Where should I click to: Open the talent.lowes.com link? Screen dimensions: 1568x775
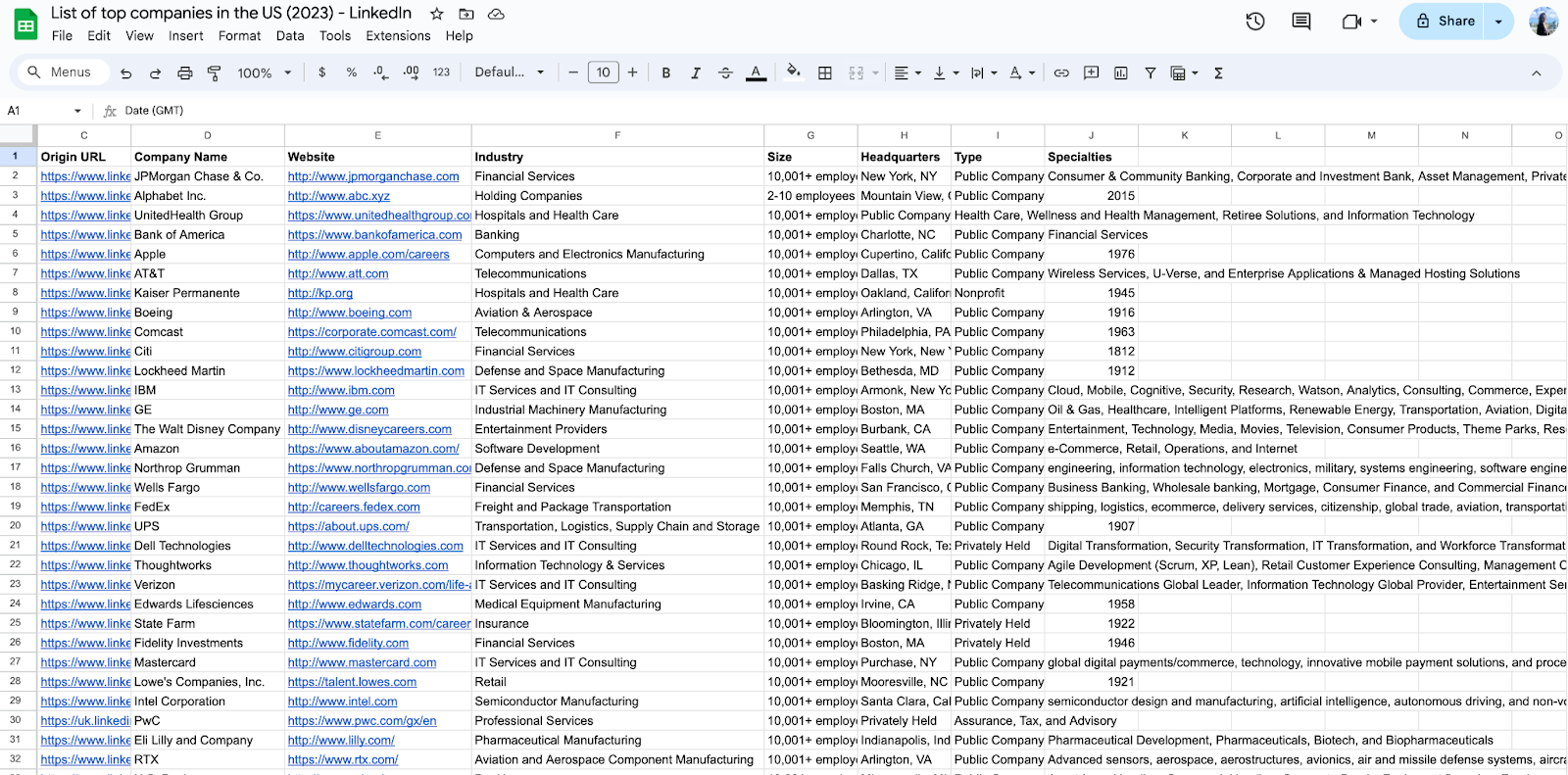tap(352, 682)
